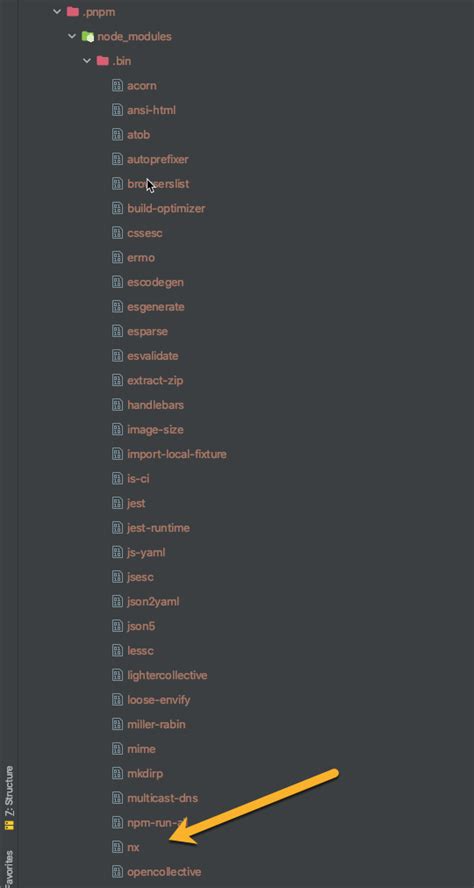Collapse the .pnpm folder chevron
474x888 pixels.
point(57,11)
